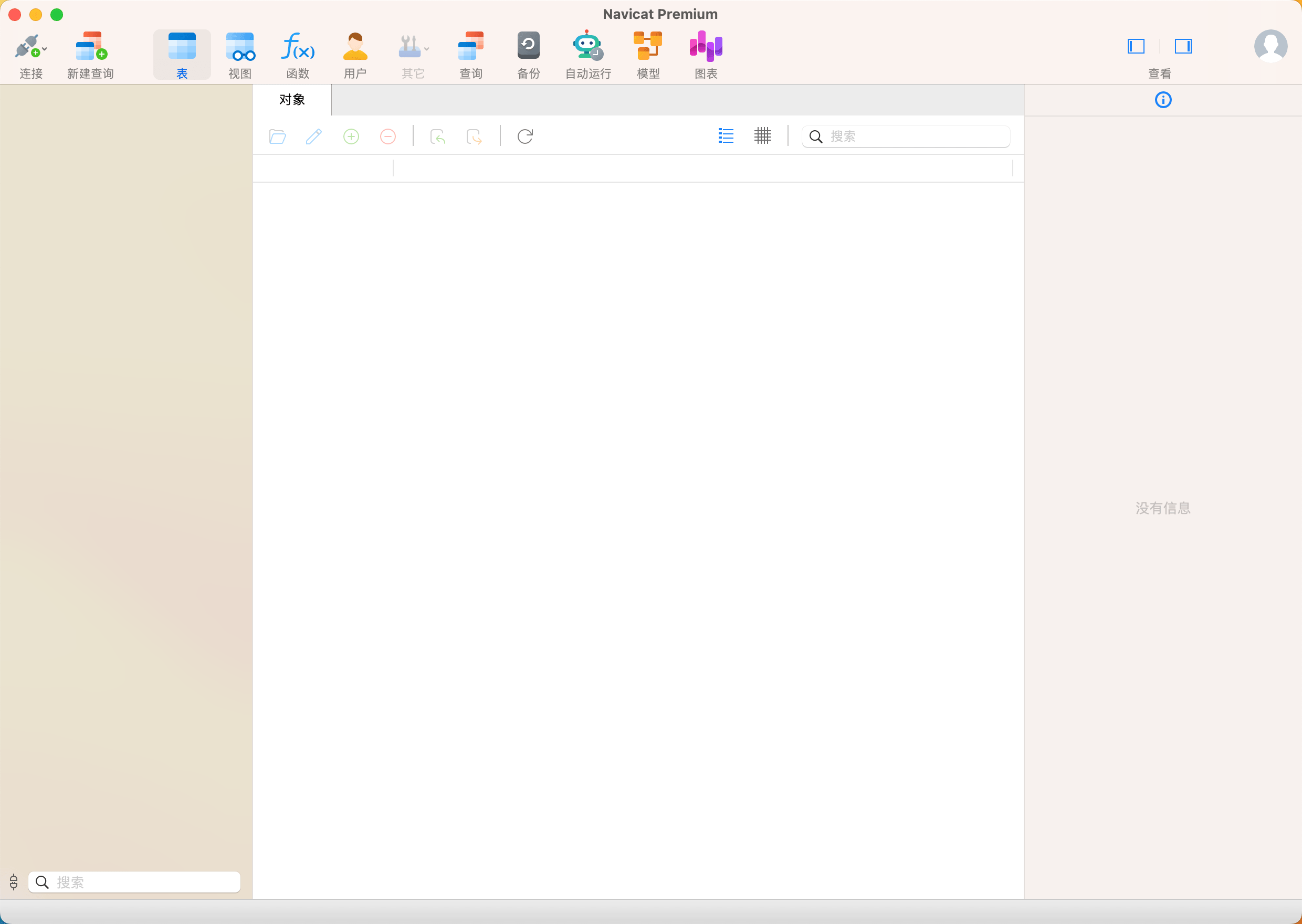Open the 连接 connection plug icon
Screen dimensions: 1302x924
pos(27,46)
